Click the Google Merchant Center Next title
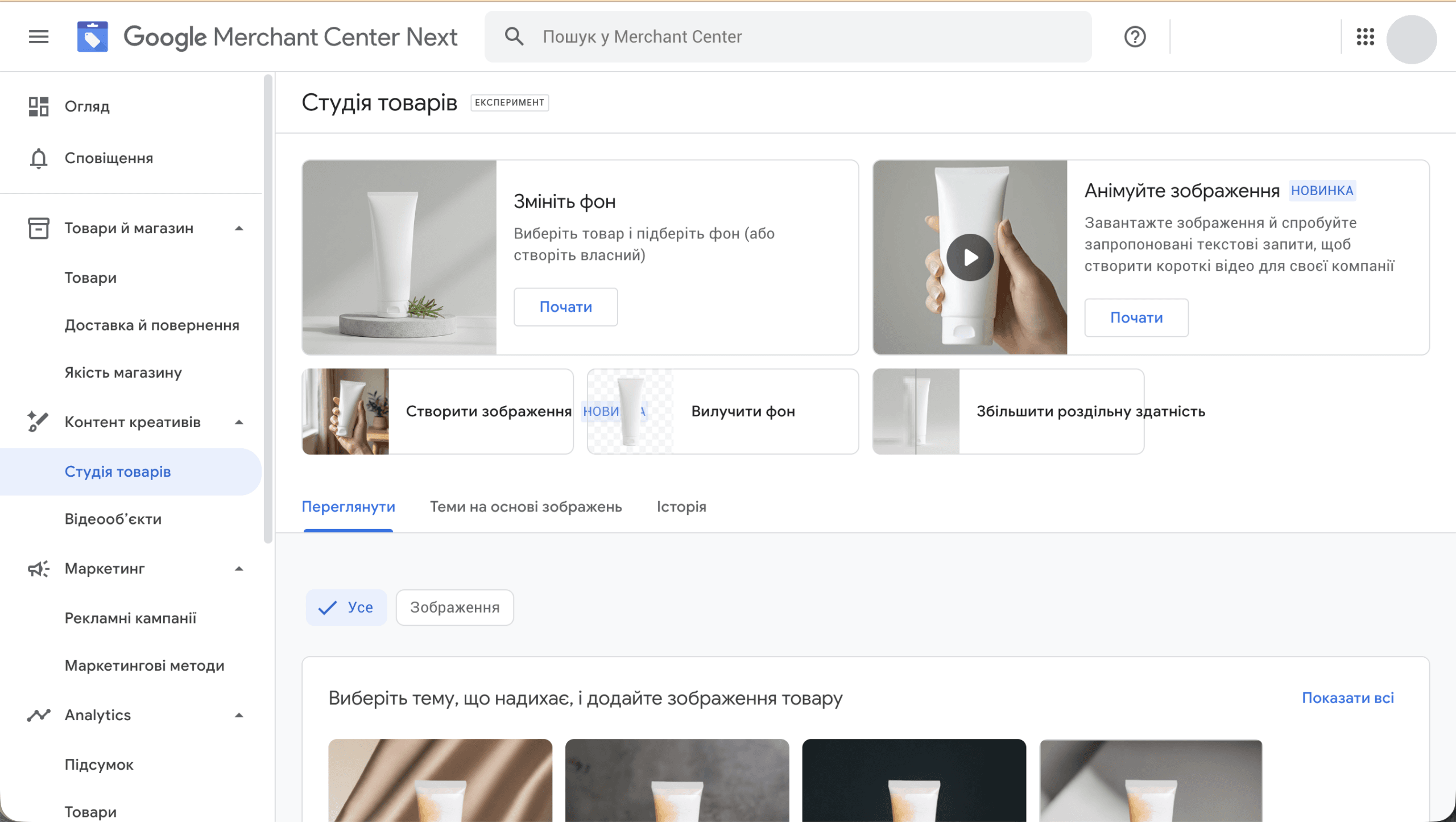1456x822 pixels. (290, 37)
